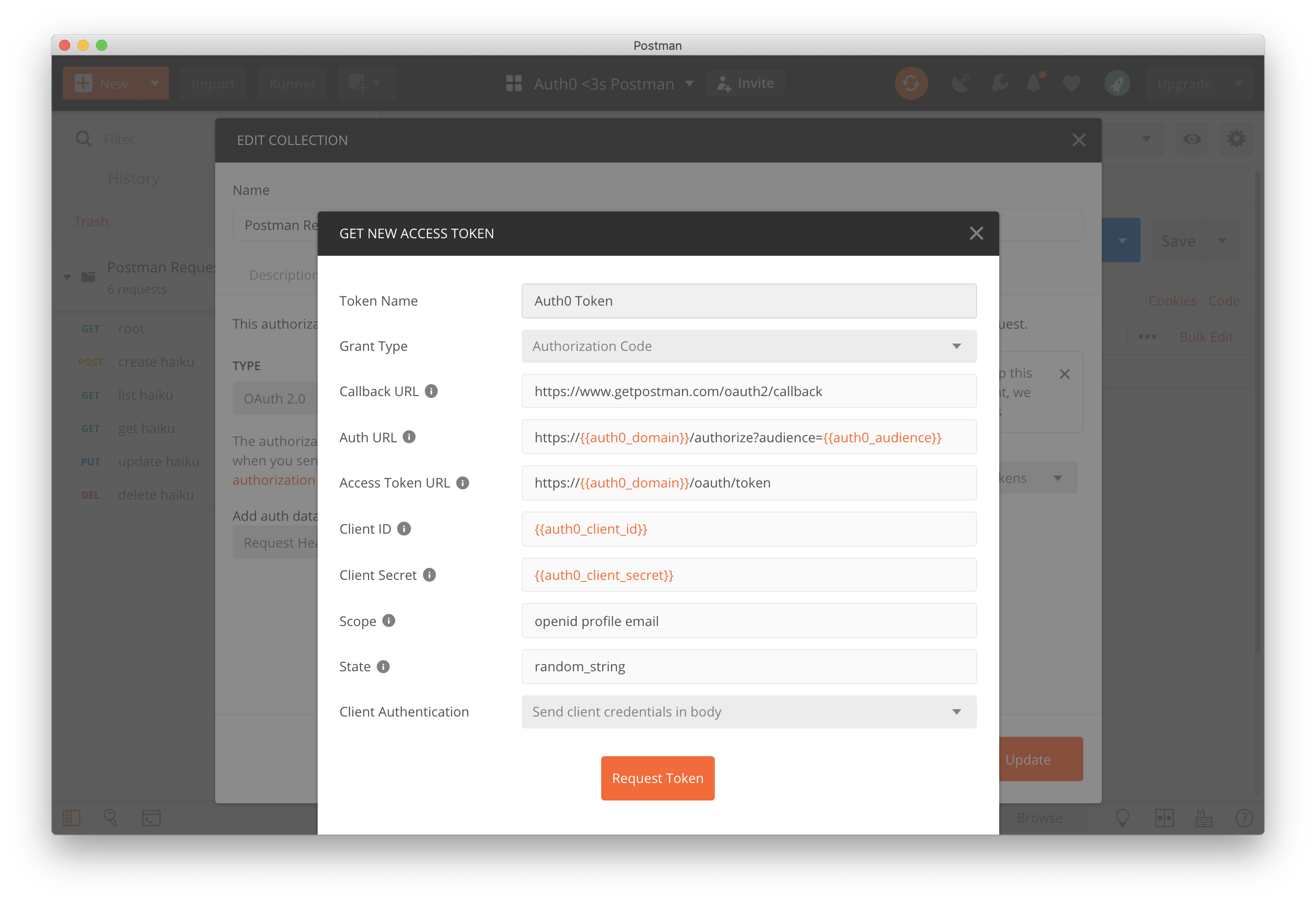Select the create haiku POST request
Image resolution: width=1316 pixels, height=903 pixels.
point(155,362)
